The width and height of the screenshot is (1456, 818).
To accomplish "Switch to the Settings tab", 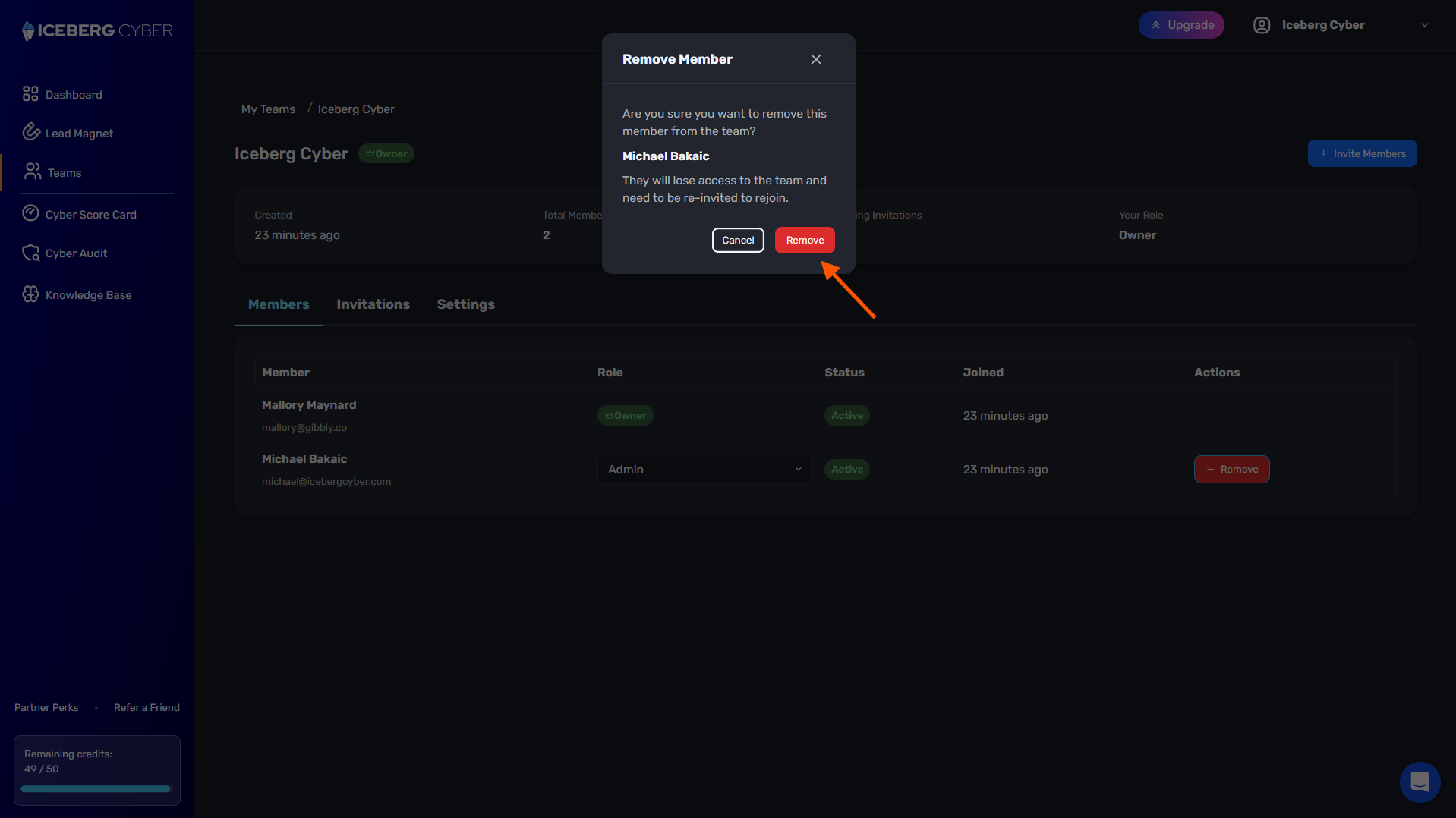I will [x=465, y=304].
